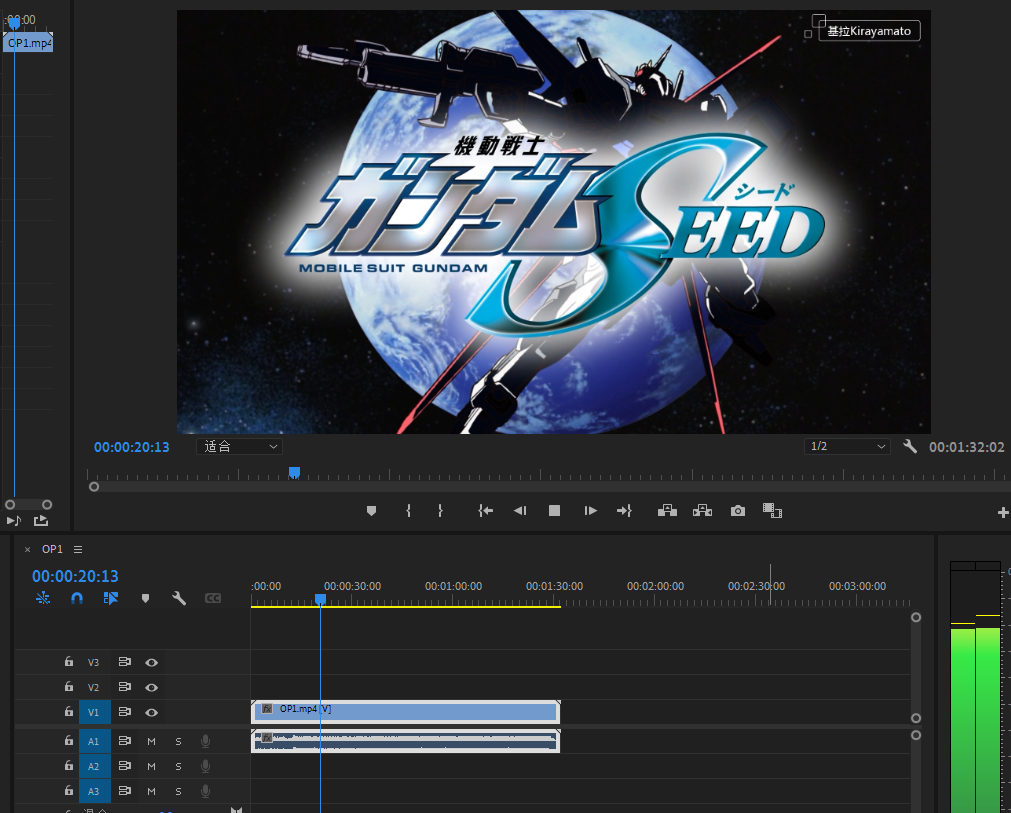Toggle insert sequences as nests icon
Viewport: 1011px width, 813px height.
(43, 598)
